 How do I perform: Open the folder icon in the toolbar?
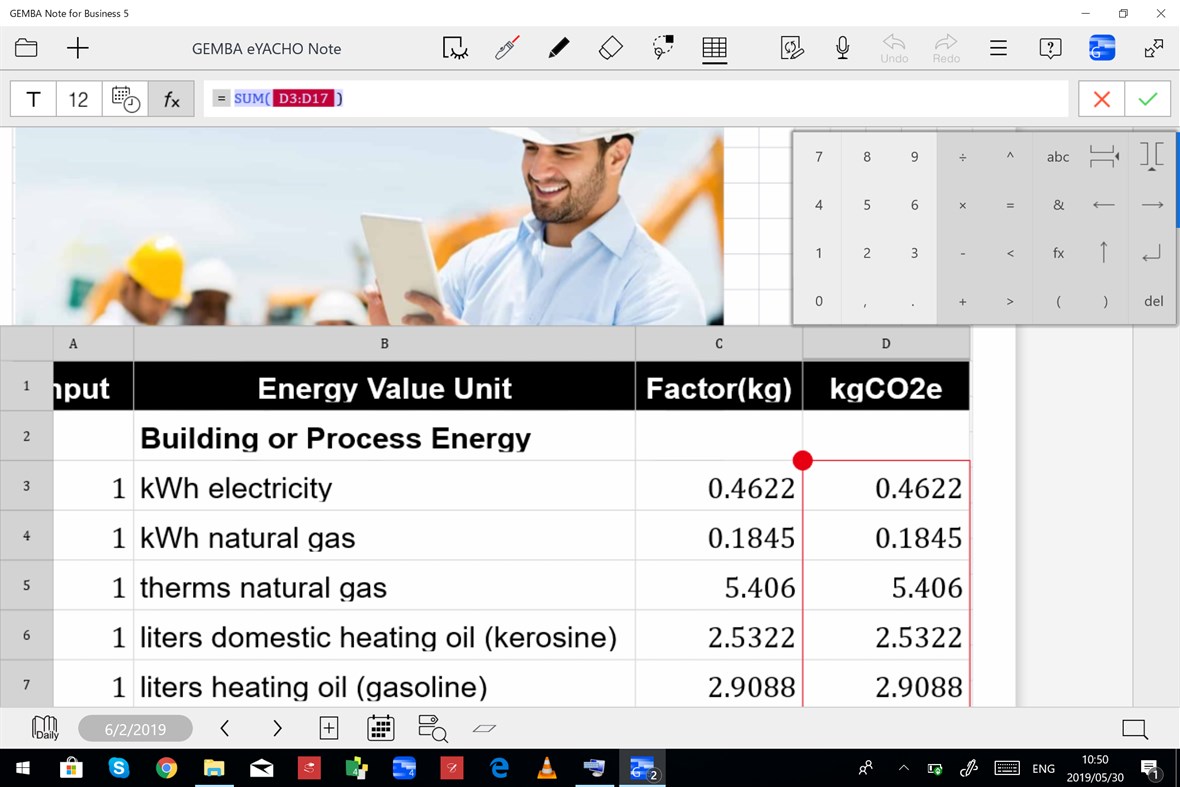pos(26,48)
